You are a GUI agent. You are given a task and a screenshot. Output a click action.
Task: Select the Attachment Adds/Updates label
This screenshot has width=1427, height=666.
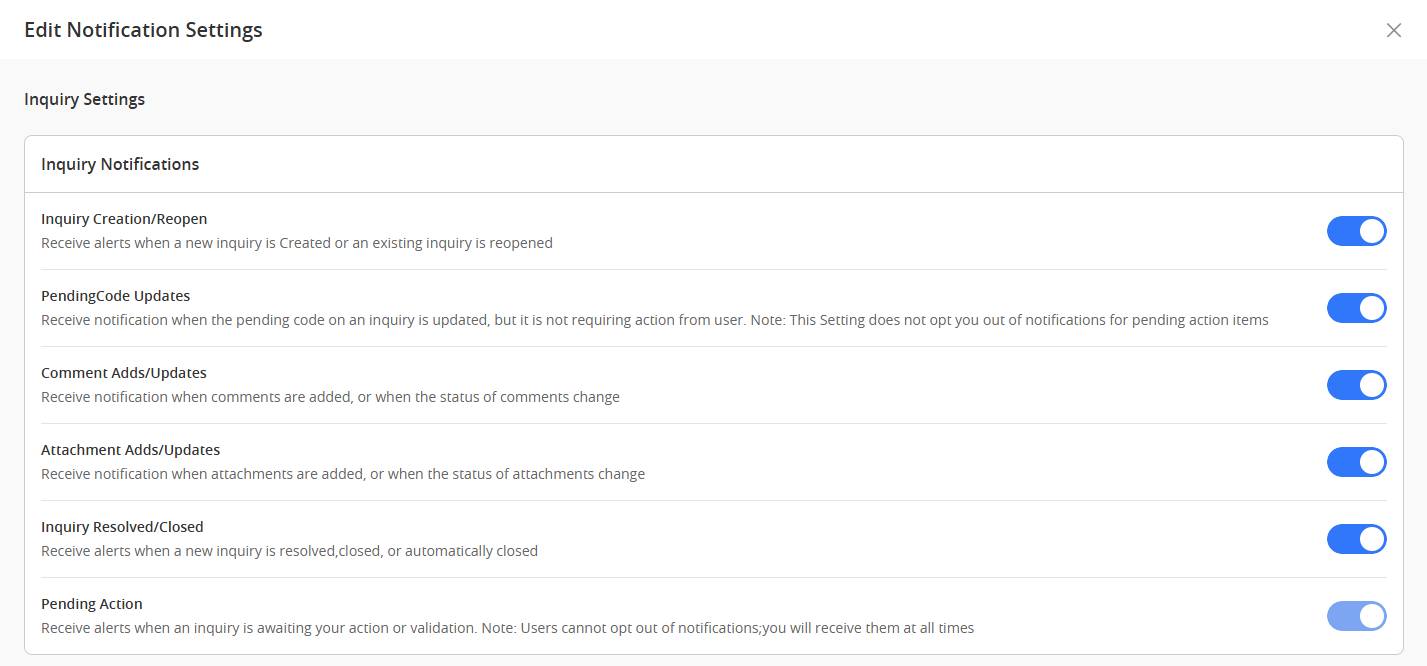point(130,450)
